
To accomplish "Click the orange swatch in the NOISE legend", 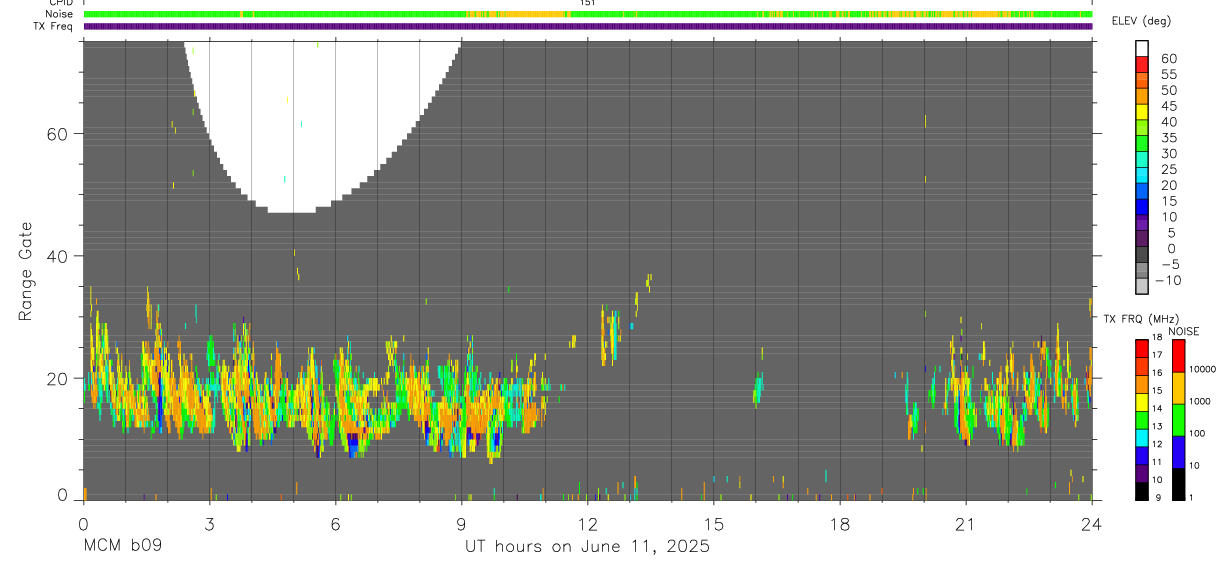I will (1179, 387).
